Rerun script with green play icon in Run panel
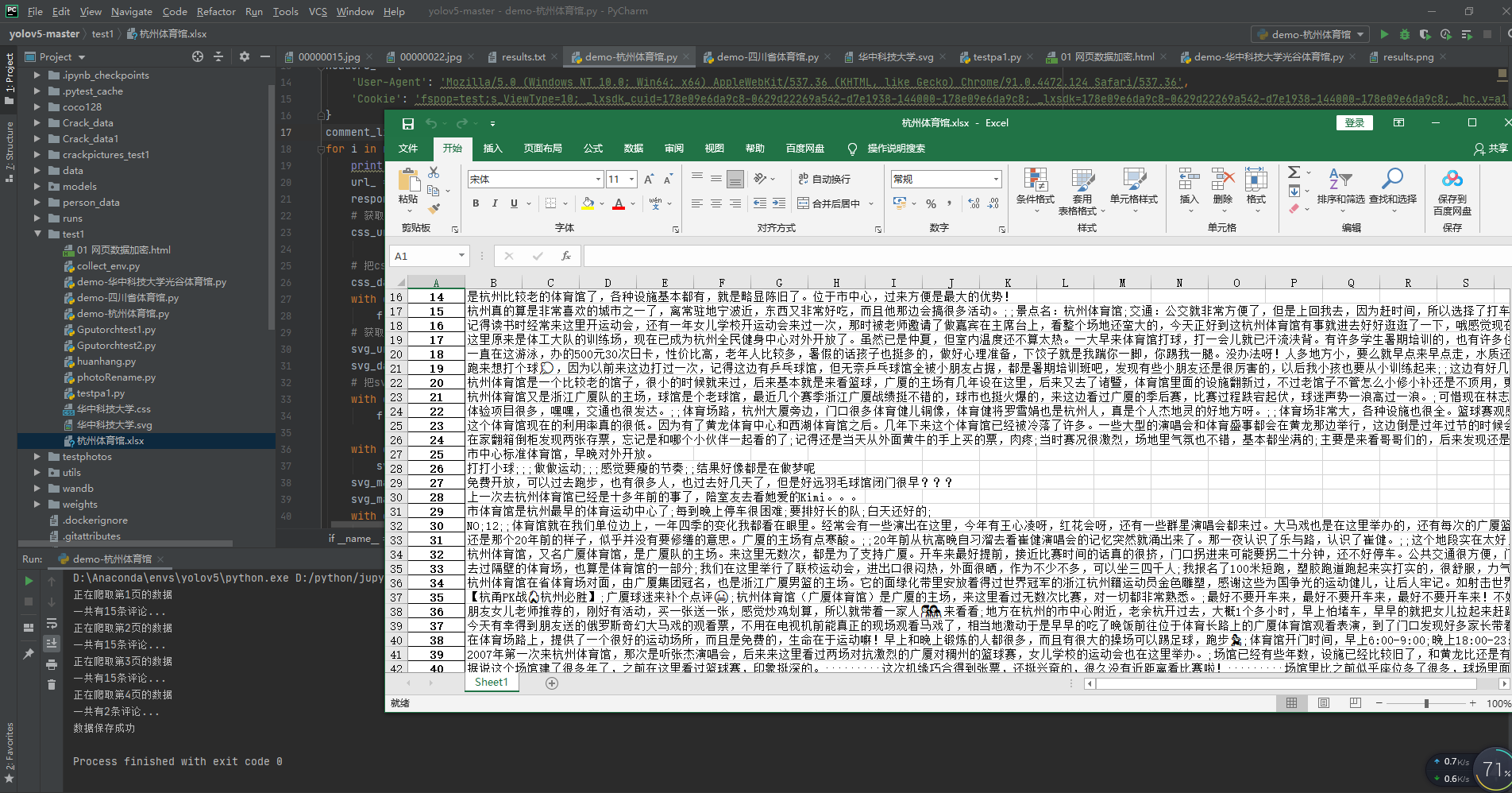Image resolution: width=1512 pixels, height=793 pixels. point(29,581)
